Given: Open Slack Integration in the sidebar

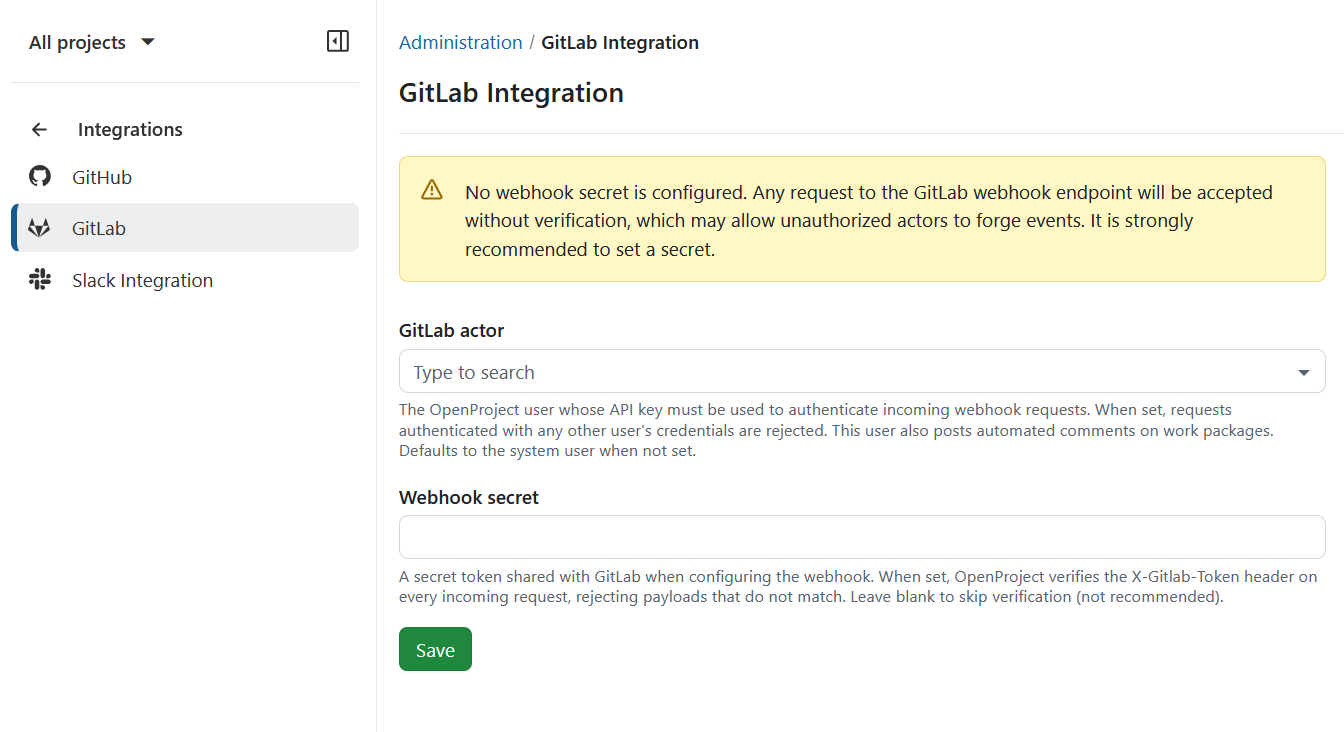Looking at the screenshot, I should (x=185, y=280).
